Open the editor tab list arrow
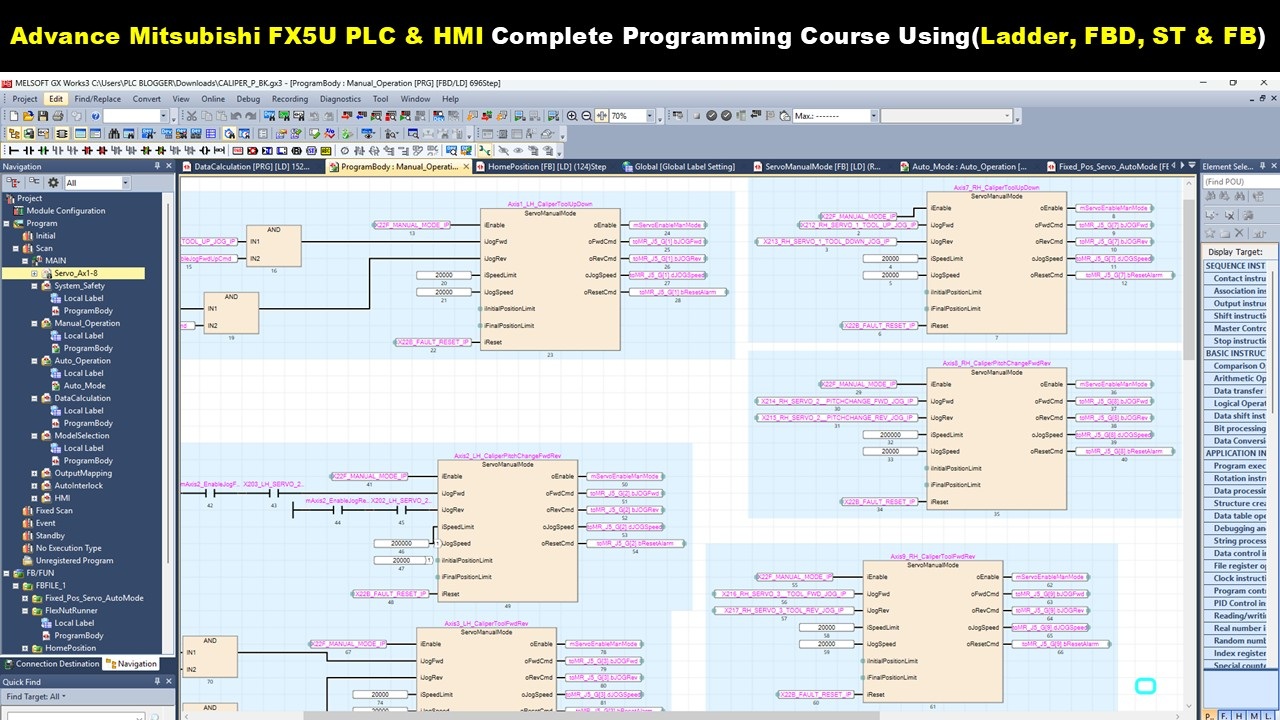 [x=1191, y=166]
